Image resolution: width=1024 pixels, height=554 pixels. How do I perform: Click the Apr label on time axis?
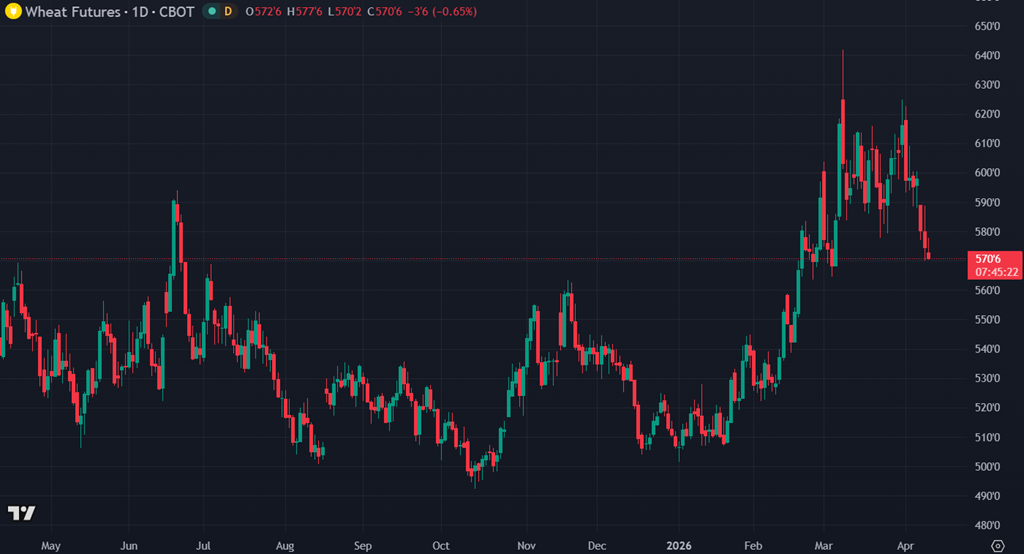pyautogui.click(x=904, y=546)
